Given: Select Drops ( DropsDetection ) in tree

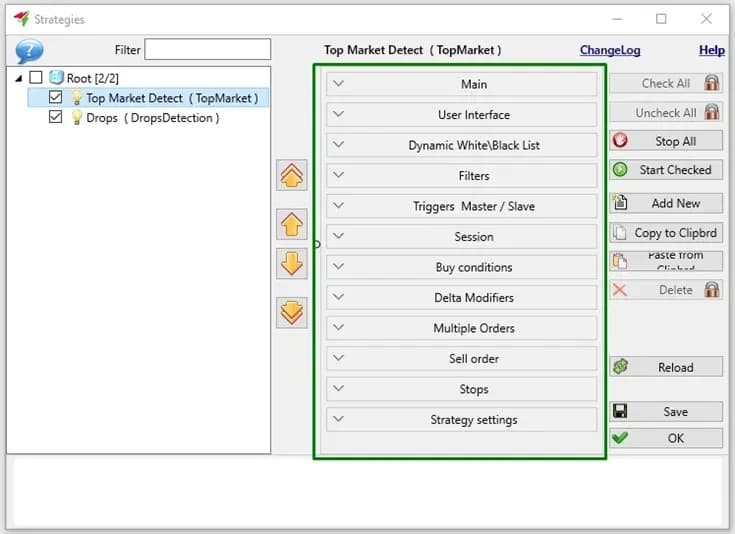Looking at the screenshot, I should [152, 118].
